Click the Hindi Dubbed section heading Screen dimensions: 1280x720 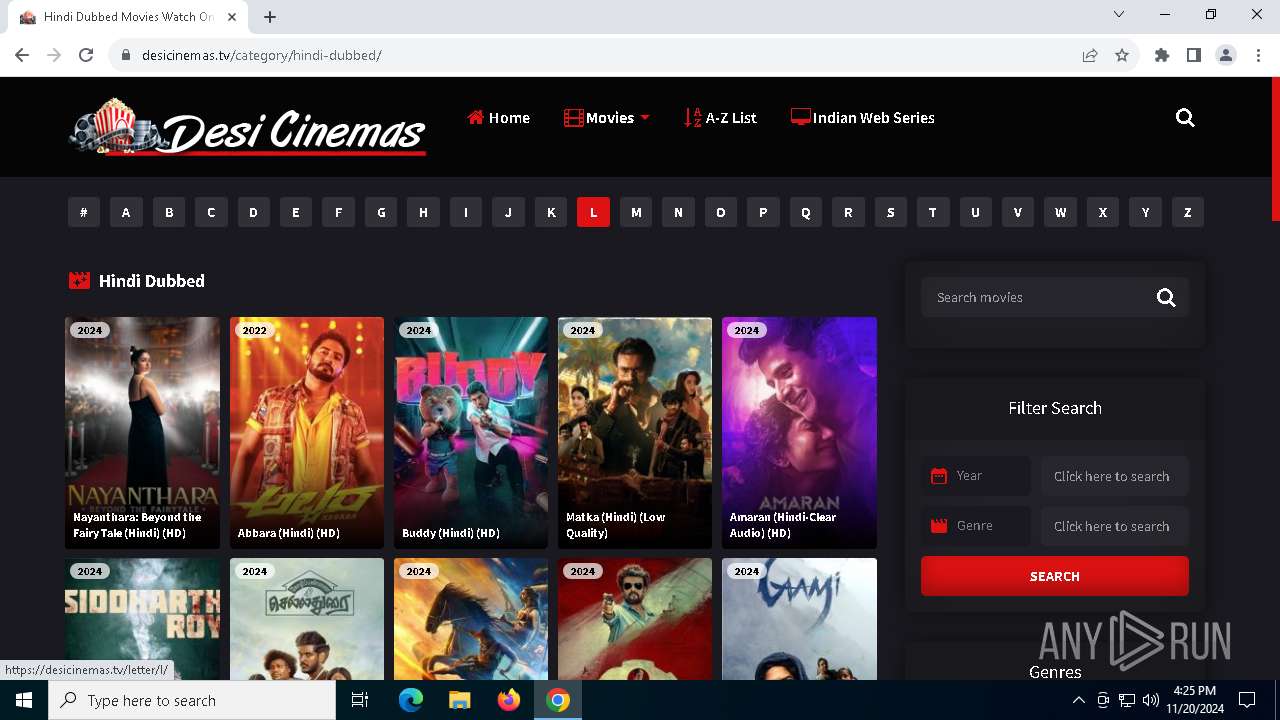coord(152,281)
